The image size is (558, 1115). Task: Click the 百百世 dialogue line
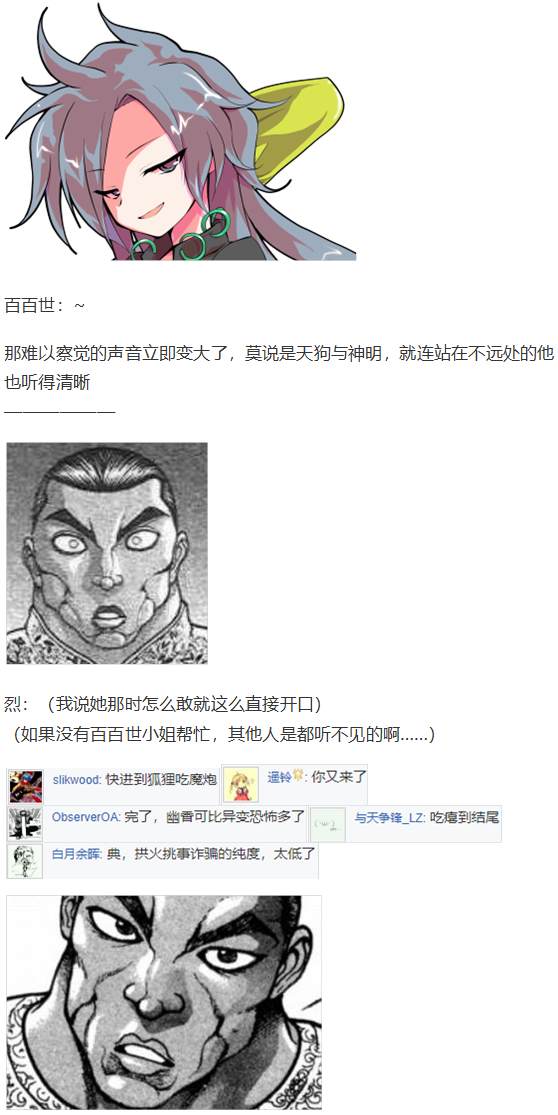point(45,306)
